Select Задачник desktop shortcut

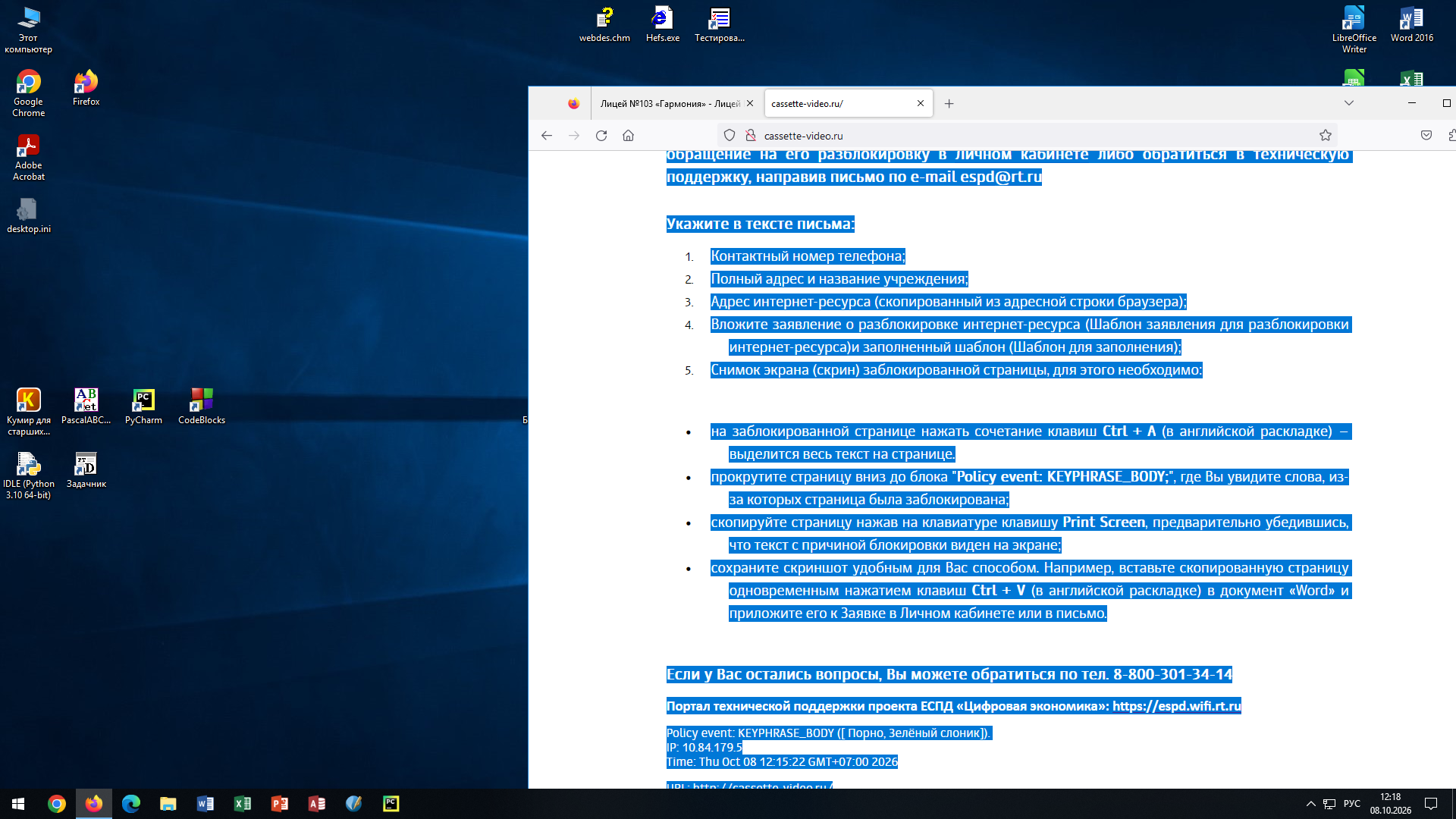[x=86, y=470]
